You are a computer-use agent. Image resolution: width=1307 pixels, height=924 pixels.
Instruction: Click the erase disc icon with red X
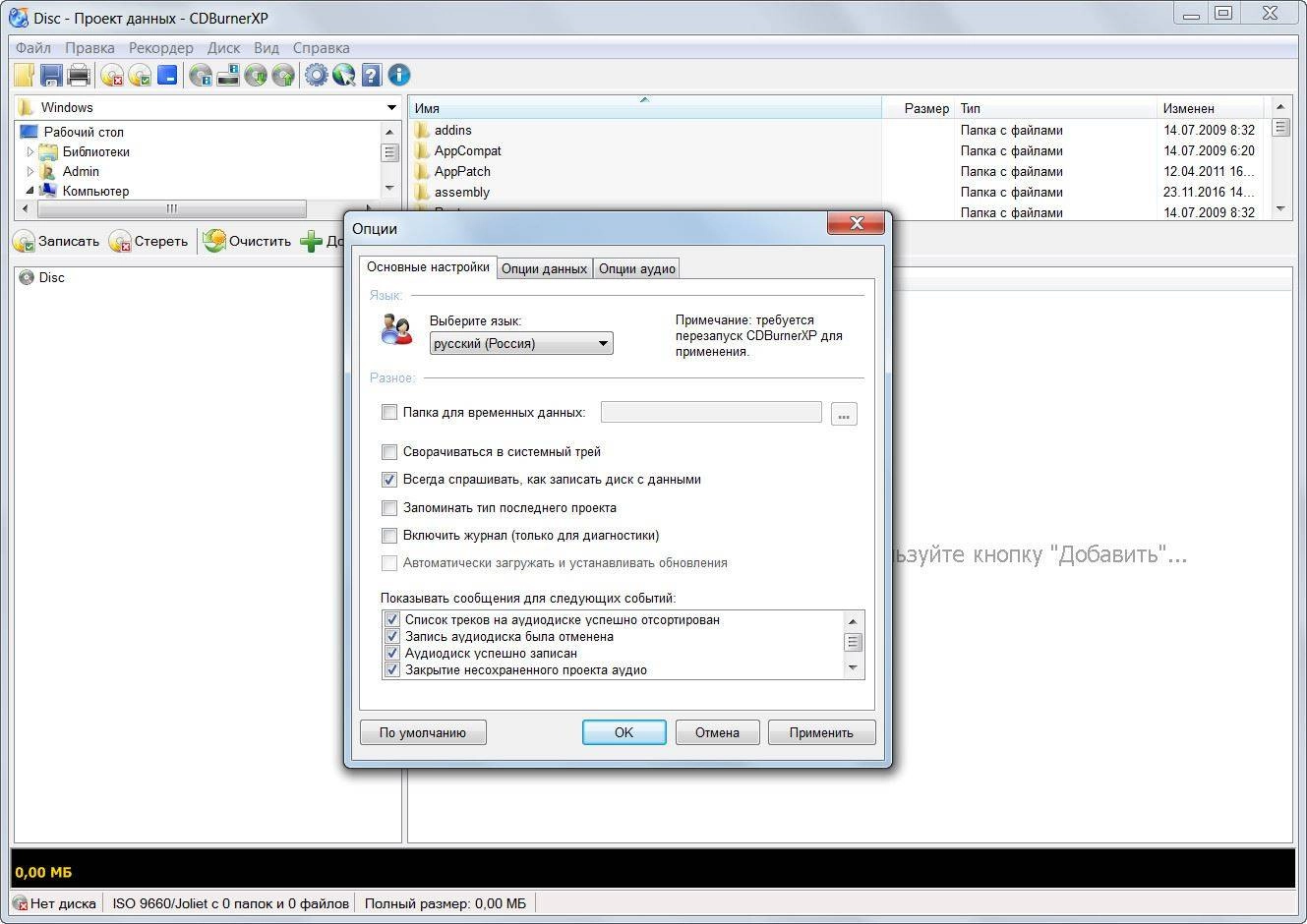pyautogui.click(x=112, y=75)
